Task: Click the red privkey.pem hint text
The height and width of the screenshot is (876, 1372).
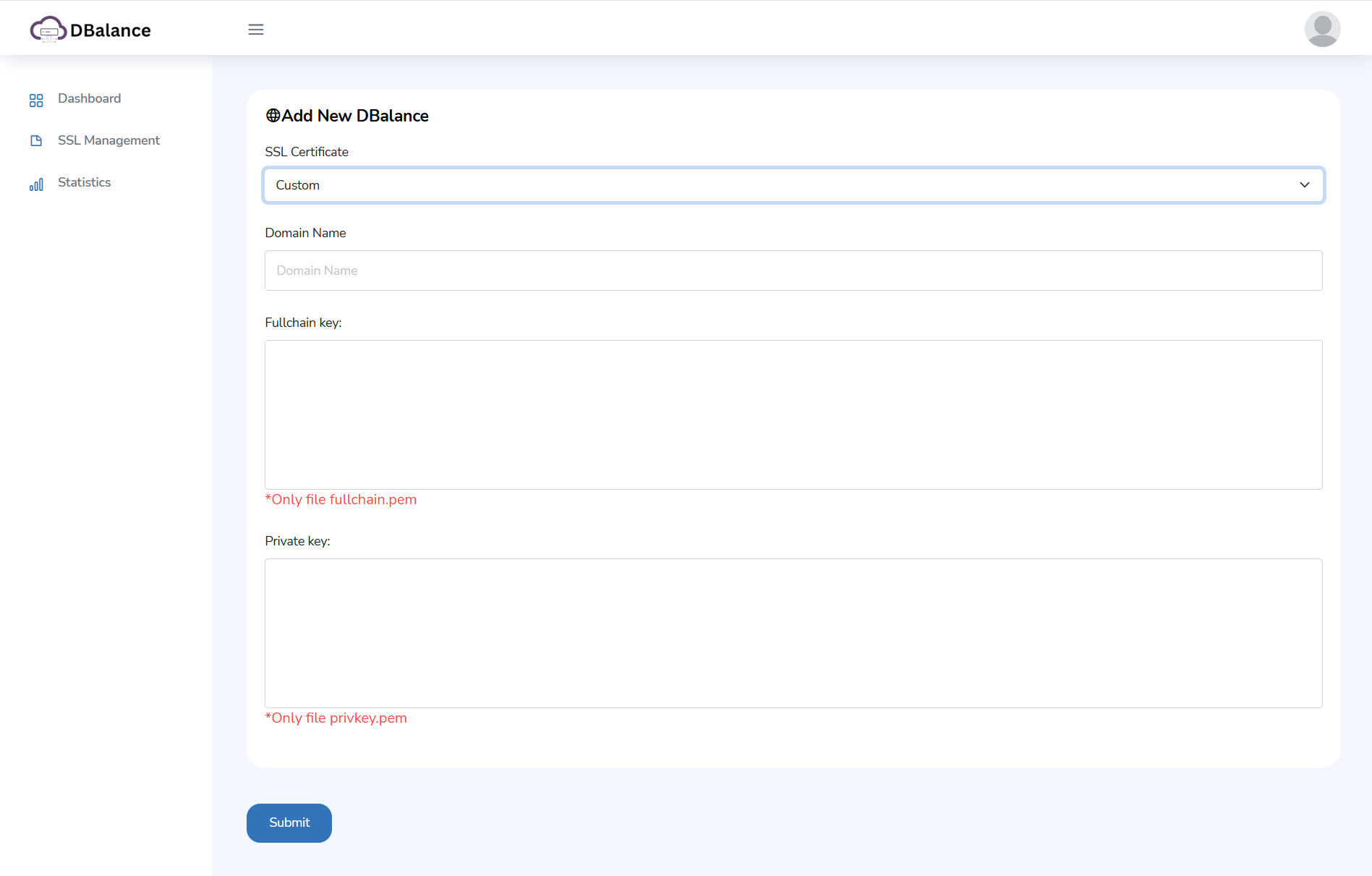Action: 336,718
